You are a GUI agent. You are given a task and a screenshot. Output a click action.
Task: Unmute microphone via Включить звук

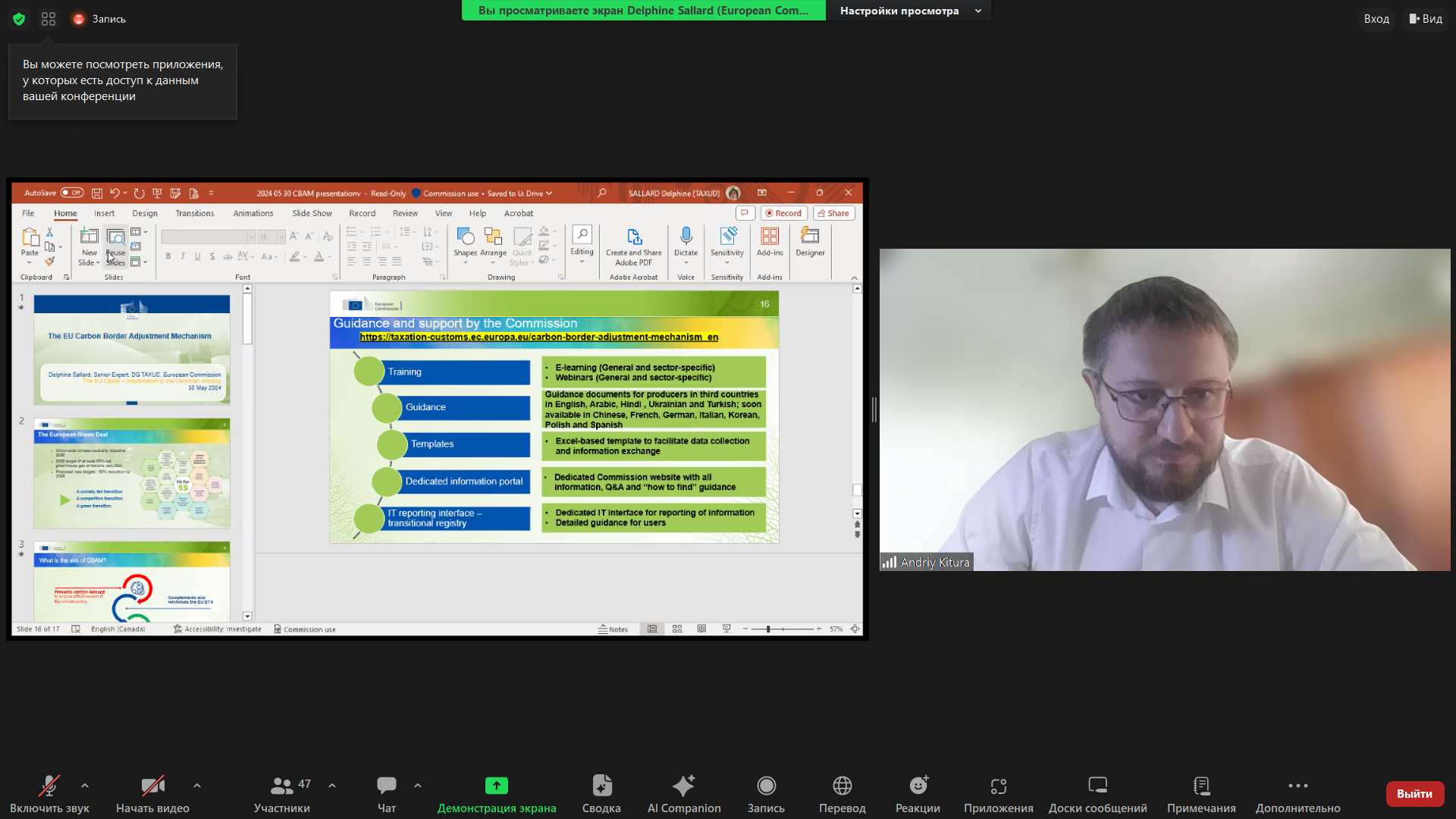pos(49,786)
